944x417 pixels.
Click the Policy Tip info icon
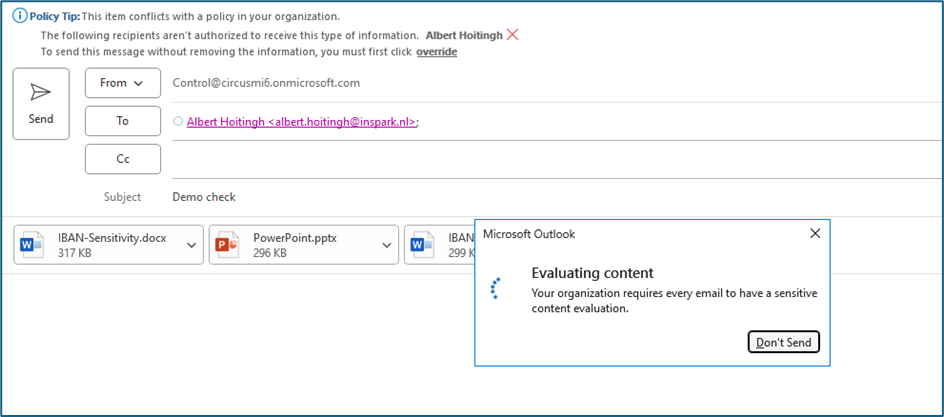(19, 17)
